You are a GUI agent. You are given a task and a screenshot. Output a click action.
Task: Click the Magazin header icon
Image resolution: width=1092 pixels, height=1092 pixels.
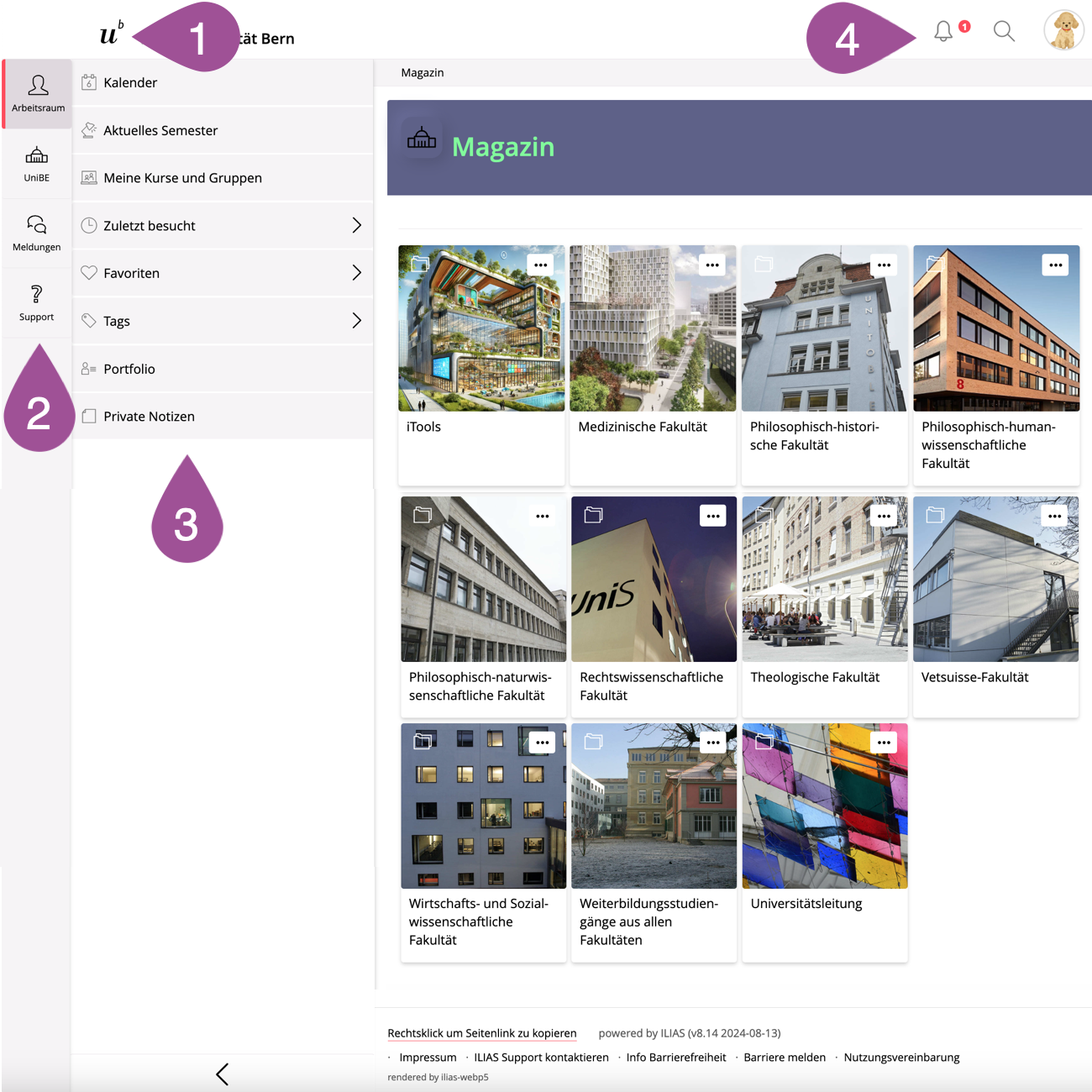tap(422, 139)
